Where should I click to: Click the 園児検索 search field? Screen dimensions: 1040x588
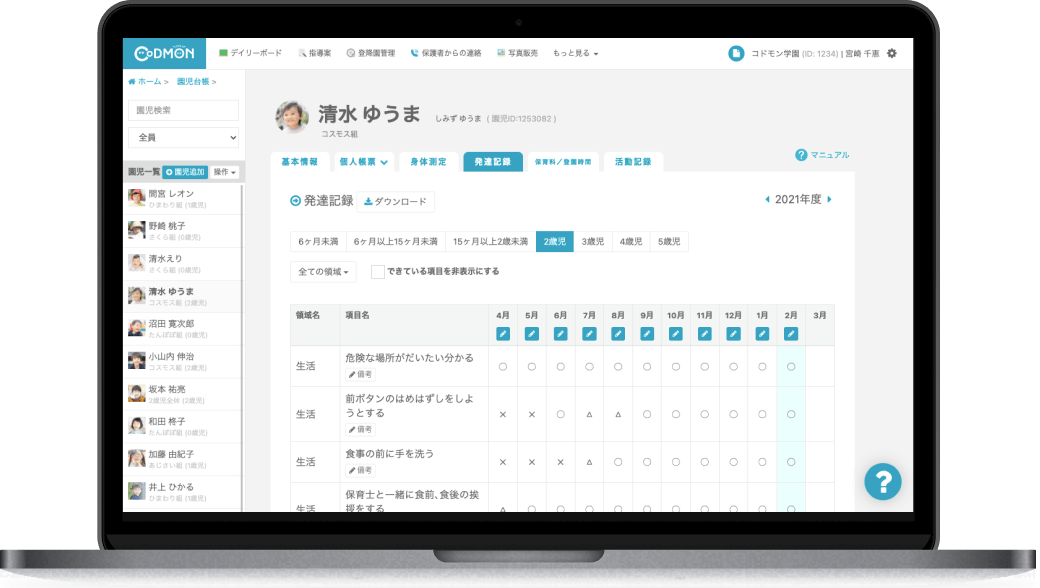183,110
